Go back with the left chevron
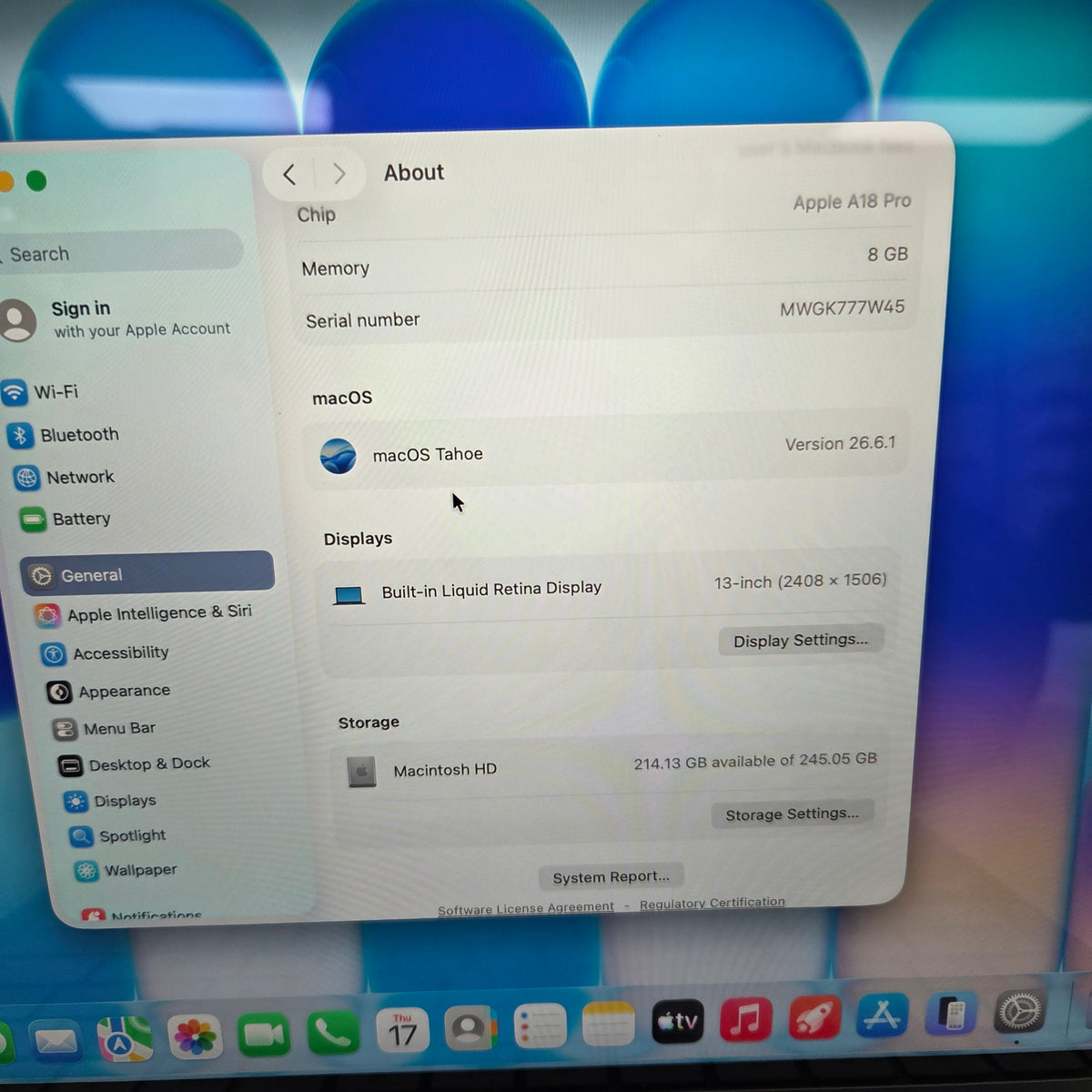1092x1092 pixels. 289,174
